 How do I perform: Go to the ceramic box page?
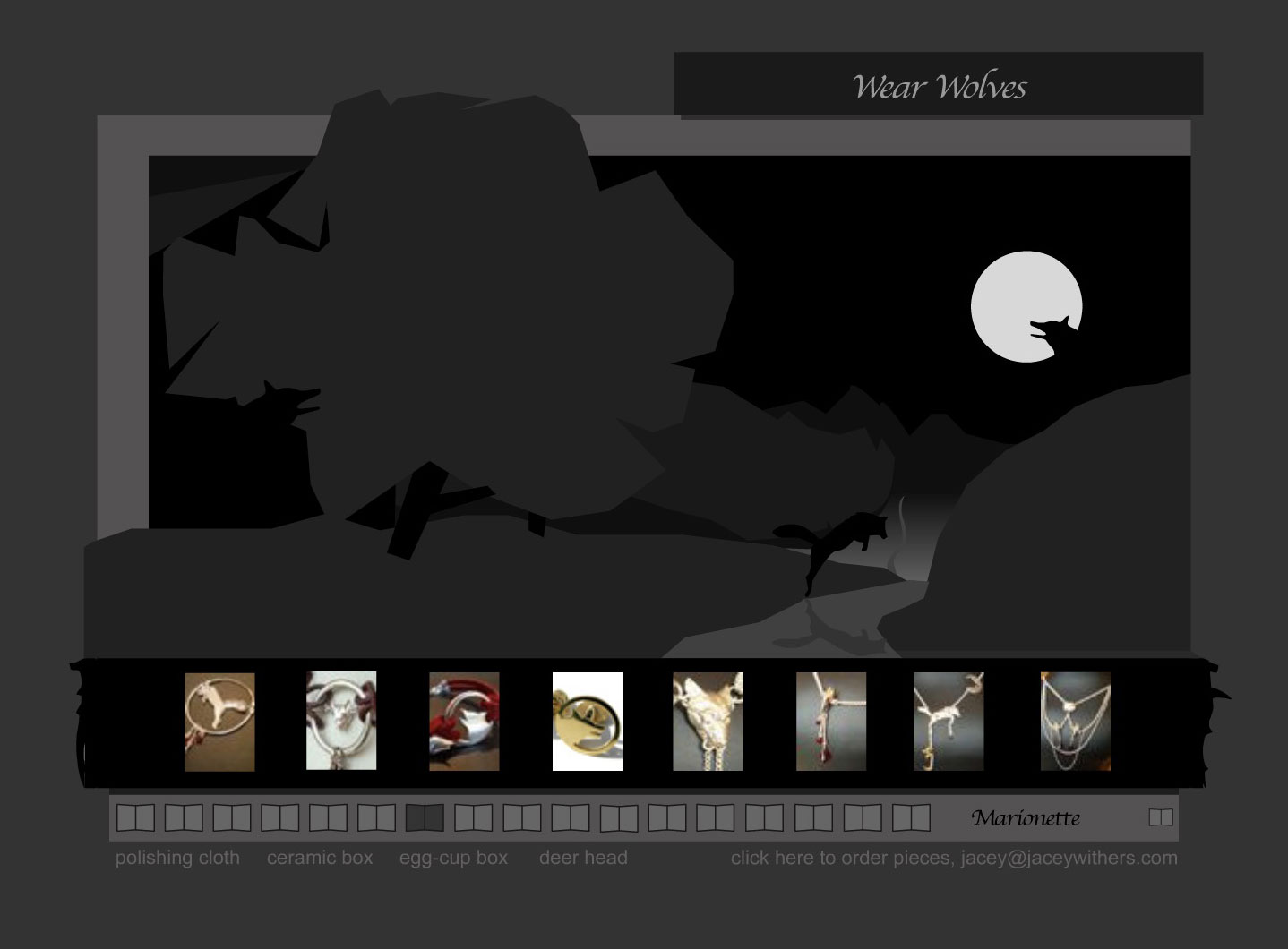click(x=320, y=858)
